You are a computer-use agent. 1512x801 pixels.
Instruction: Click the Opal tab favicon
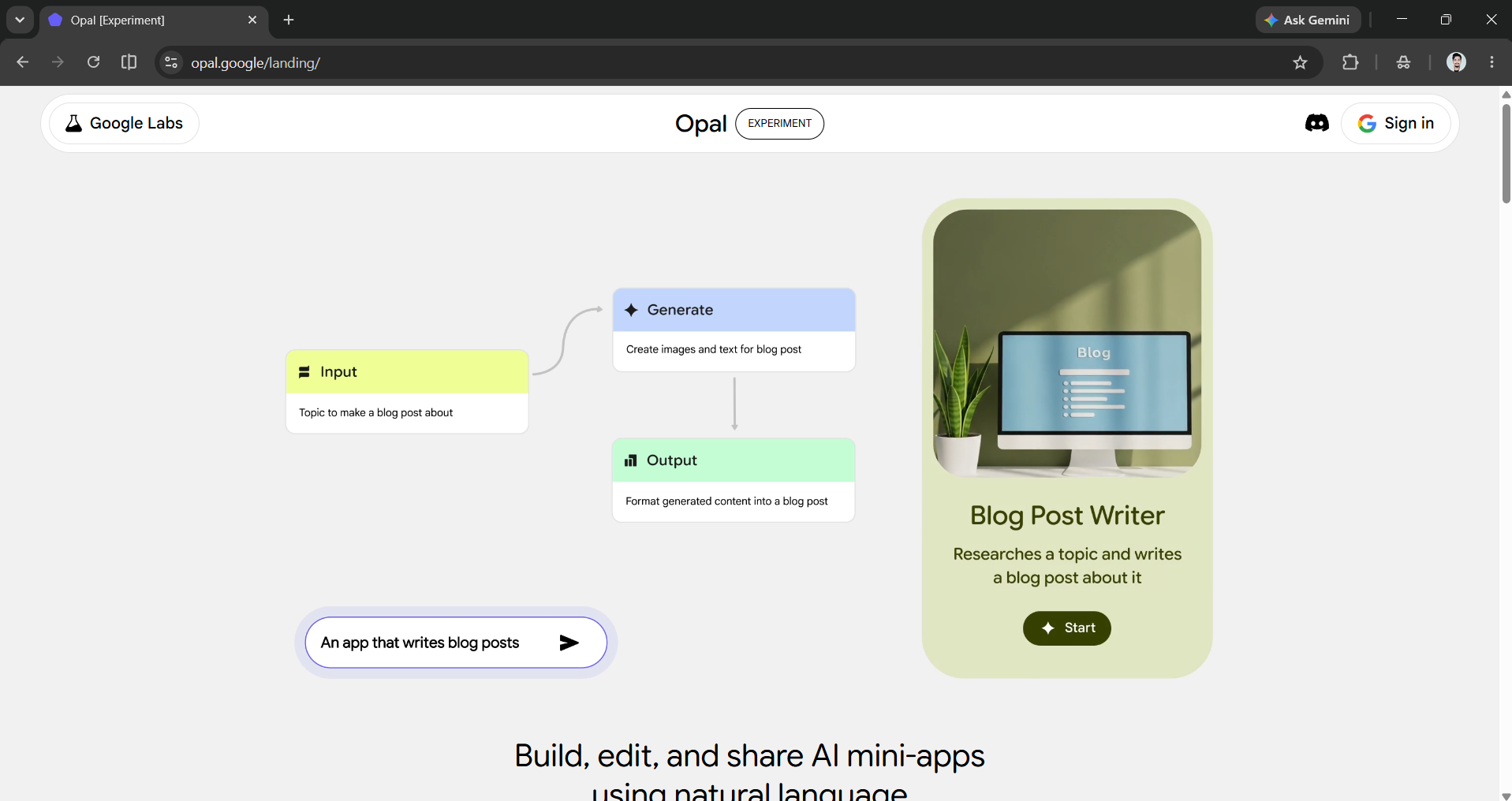coord(55,20)
